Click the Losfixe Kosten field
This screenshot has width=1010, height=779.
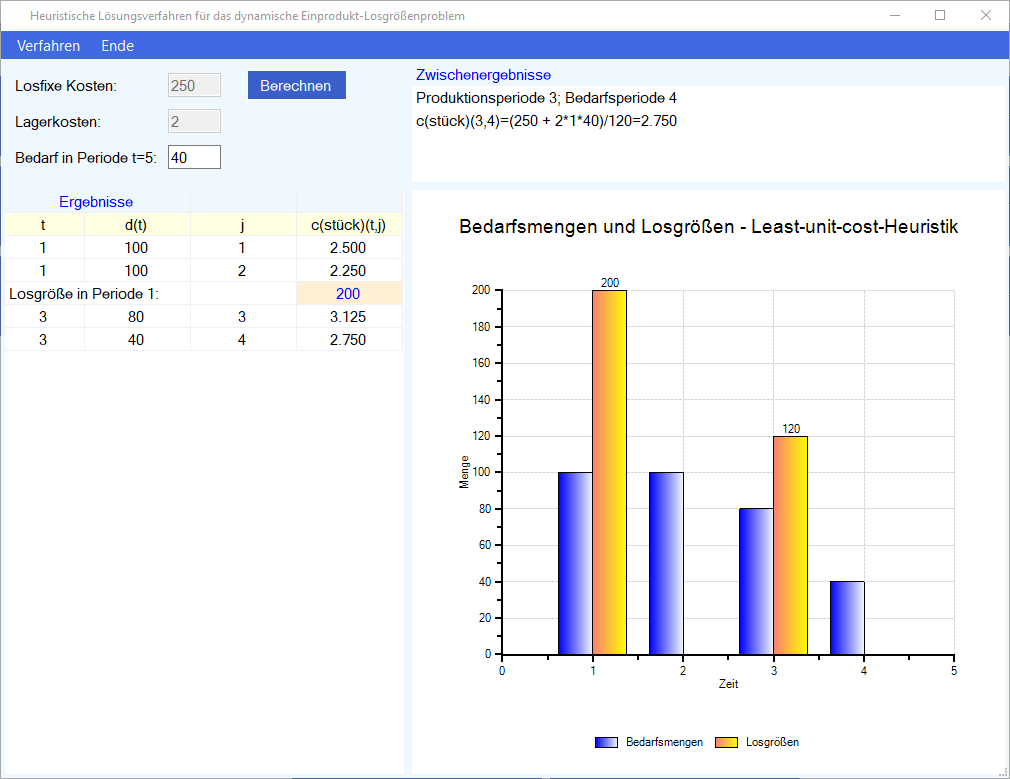coord(194,86)
